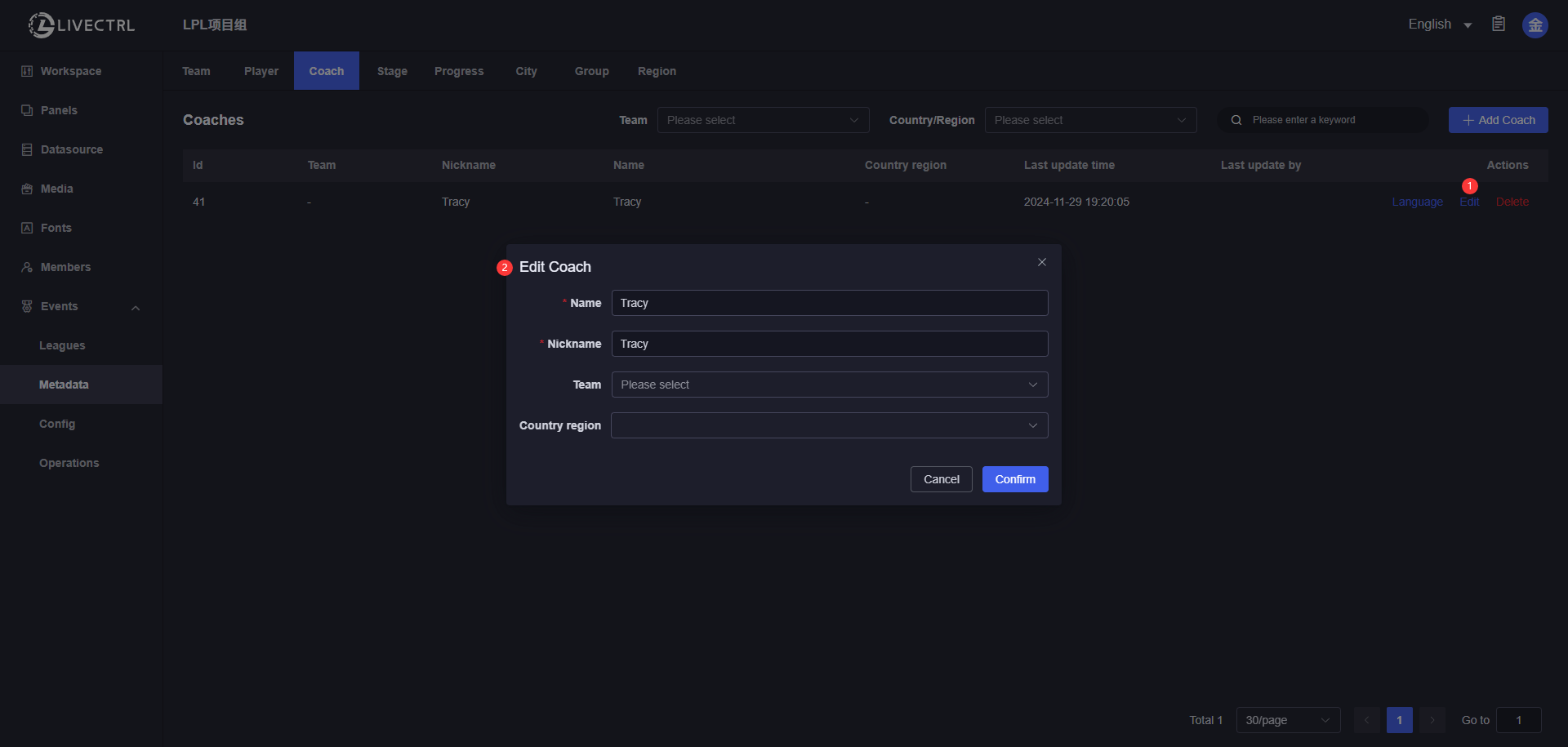
Task: Click the Media icon in sidebar
Action: tap(27, 189)
